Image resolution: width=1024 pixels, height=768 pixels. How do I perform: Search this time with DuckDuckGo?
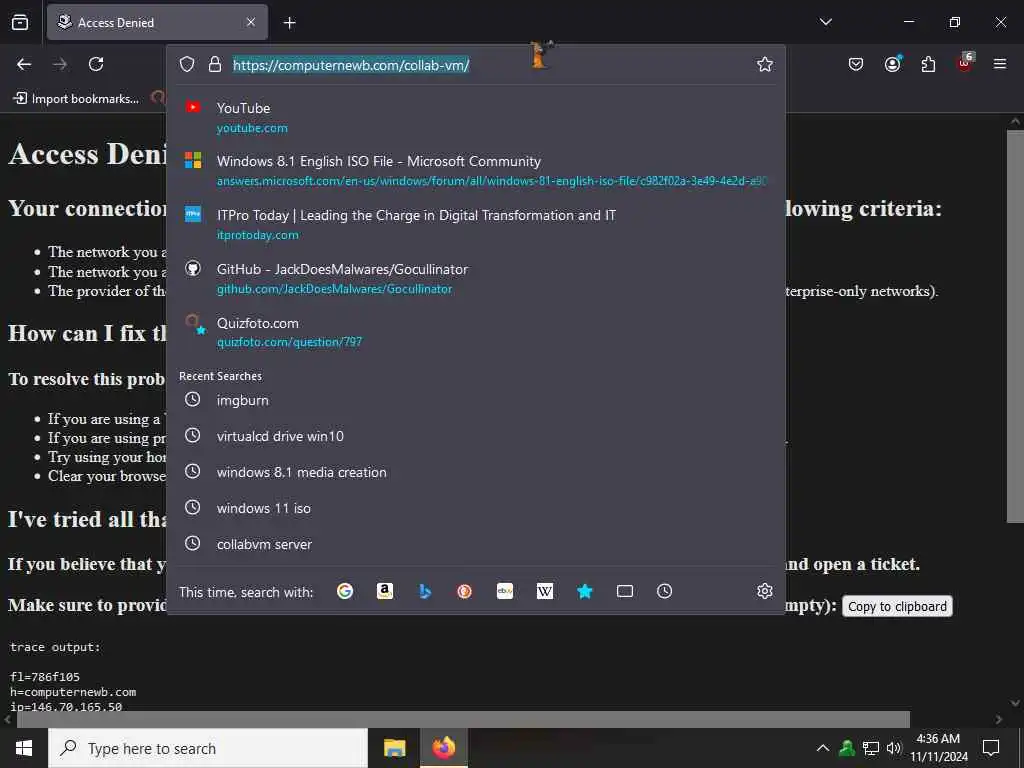coord(464,591)
